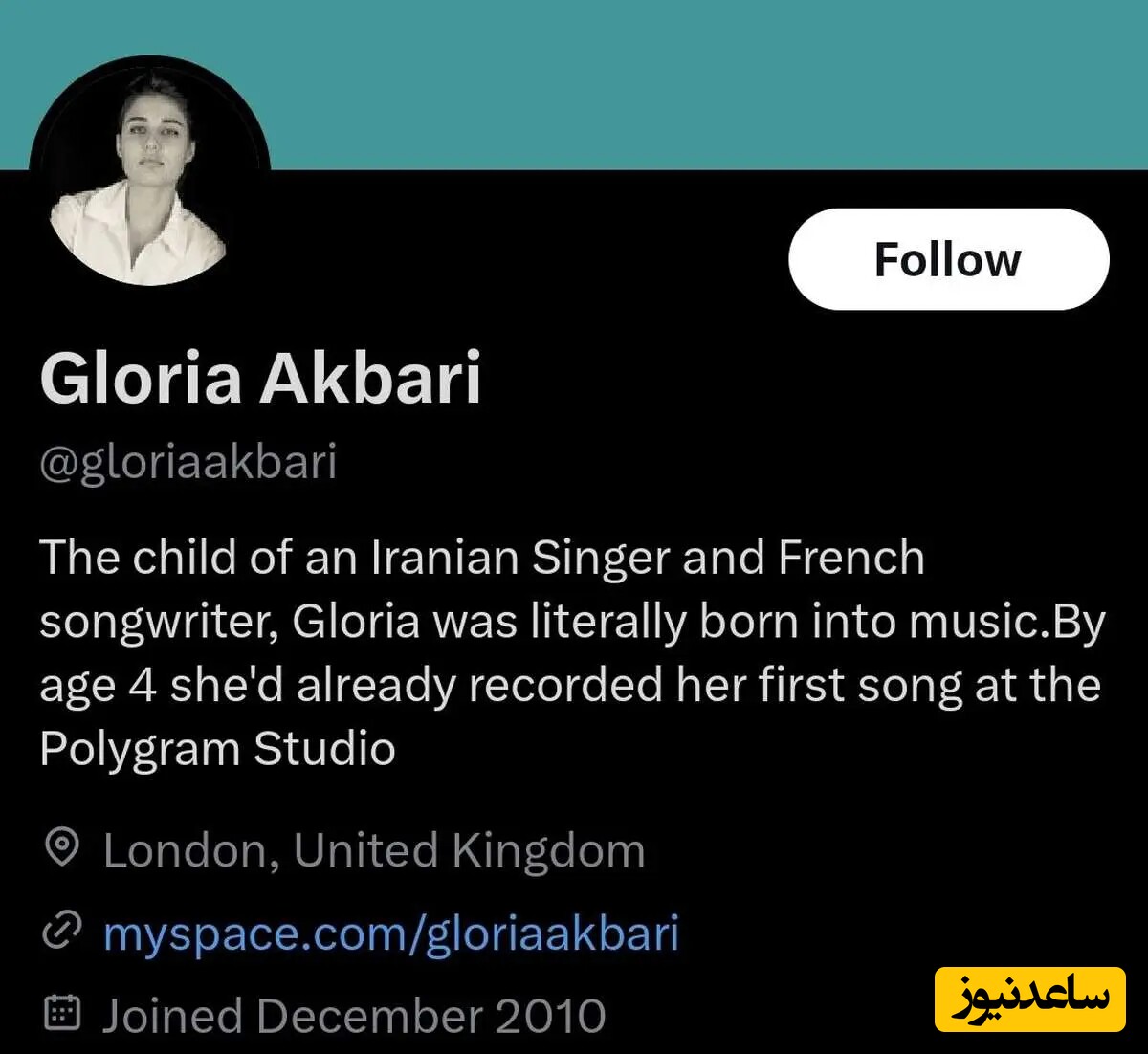Click the bio line starting with age 4

pyautogui.click(x=569, y=685)
